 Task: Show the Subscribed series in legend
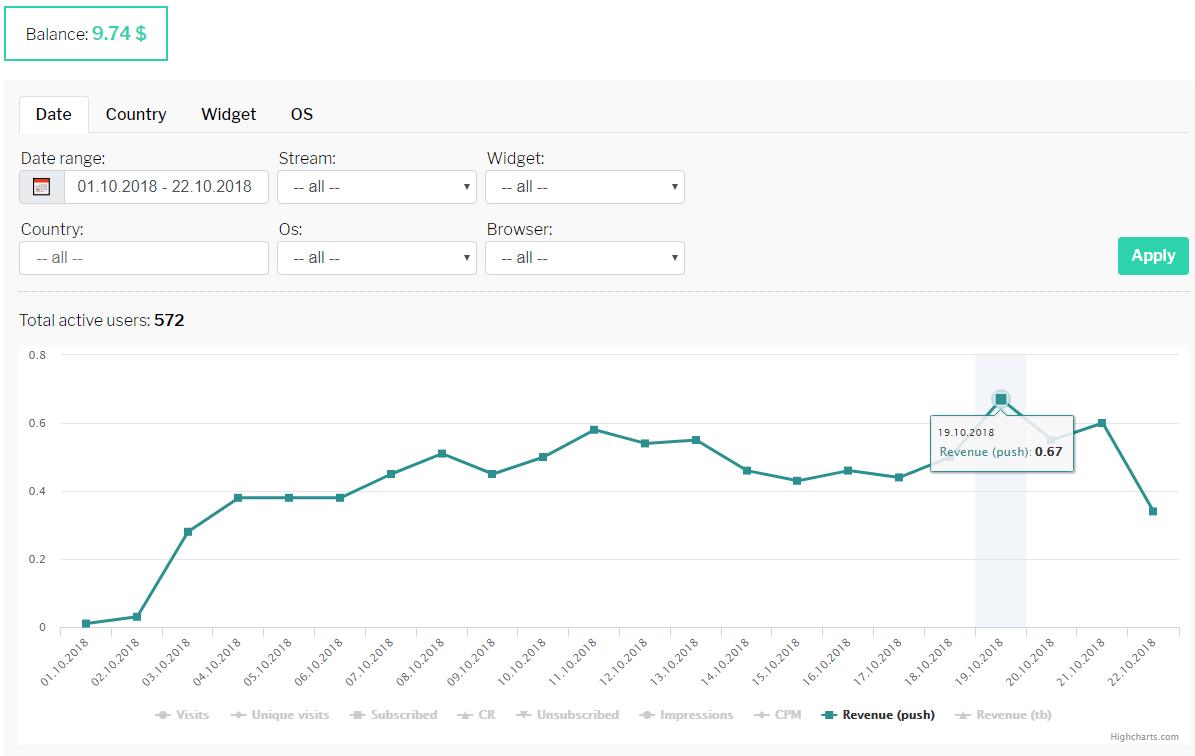click(x=394, y=715)
